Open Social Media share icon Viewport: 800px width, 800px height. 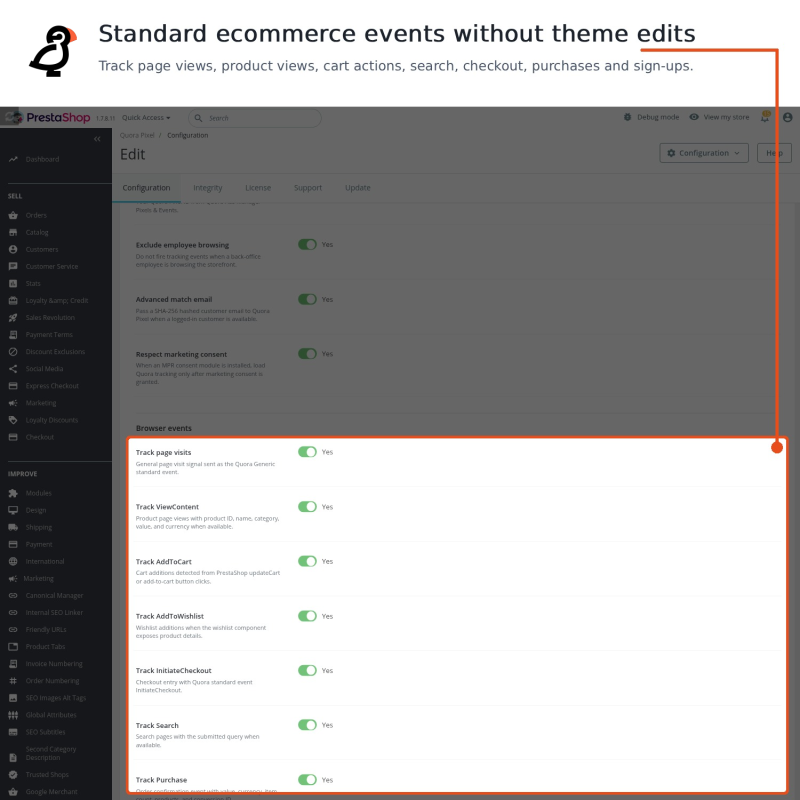pyautogui.click(x=13, y=368)
